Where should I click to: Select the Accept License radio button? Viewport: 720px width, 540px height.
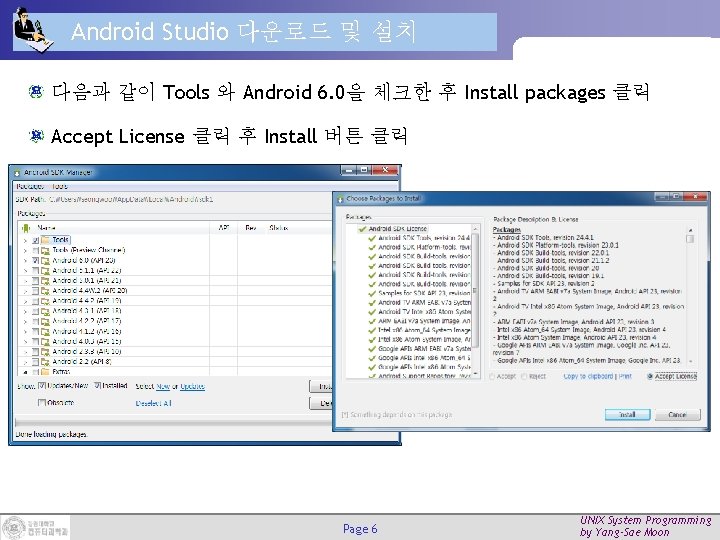point(650,377)
